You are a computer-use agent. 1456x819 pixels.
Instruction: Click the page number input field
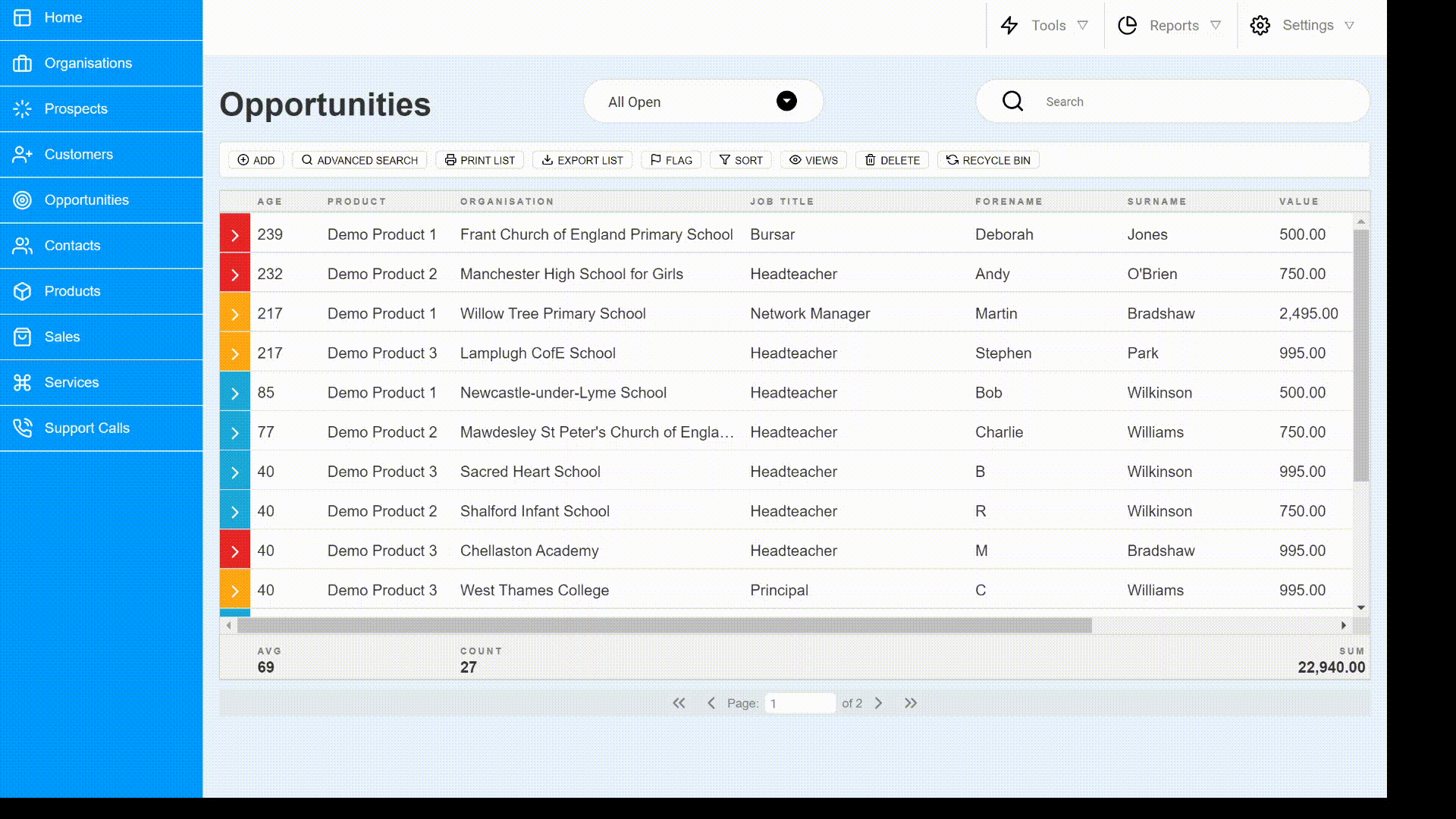801,703
